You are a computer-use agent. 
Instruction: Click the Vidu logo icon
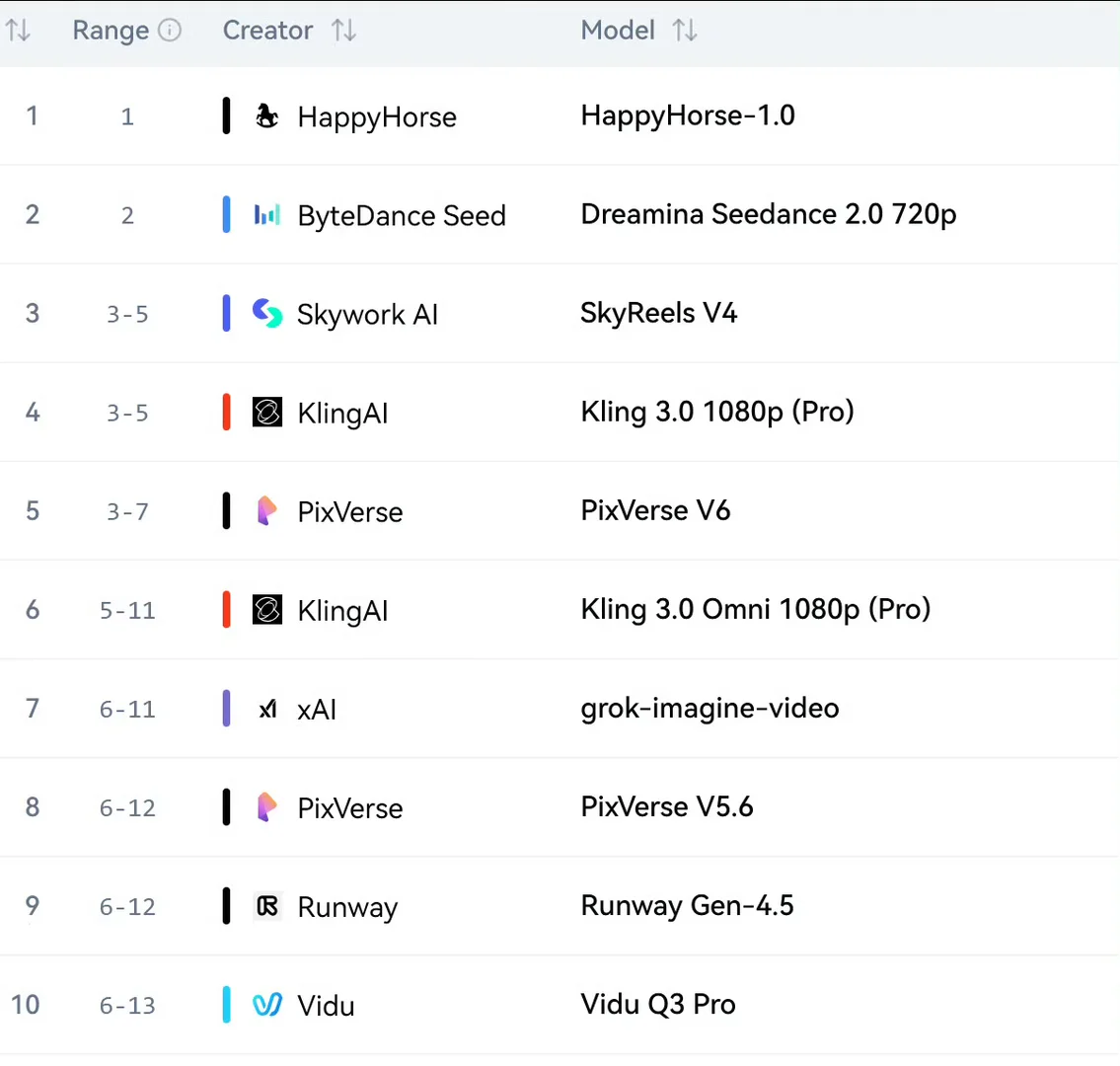click(267, 1005)
